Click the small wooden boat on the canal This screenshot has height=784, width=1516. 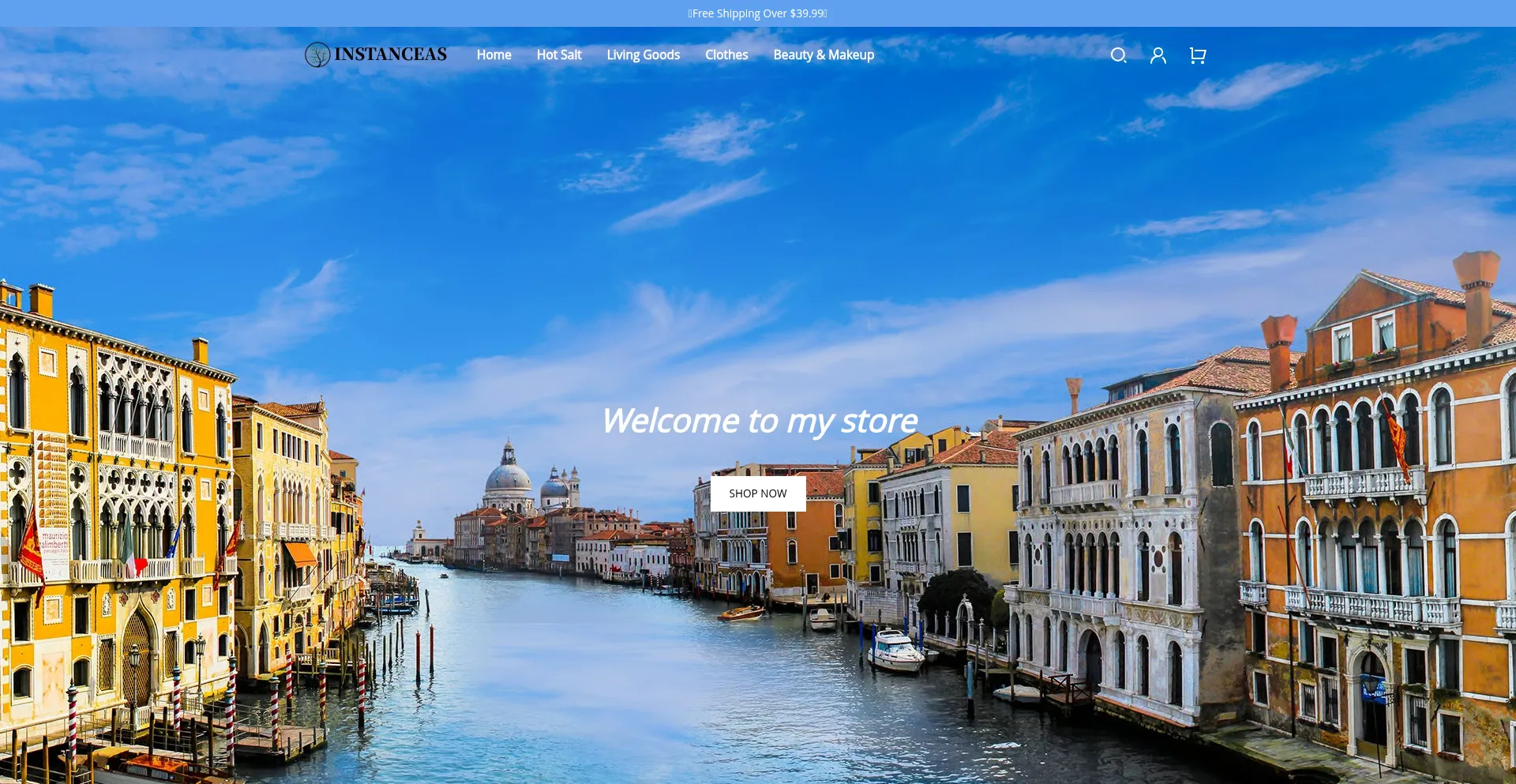click(741, 613)
